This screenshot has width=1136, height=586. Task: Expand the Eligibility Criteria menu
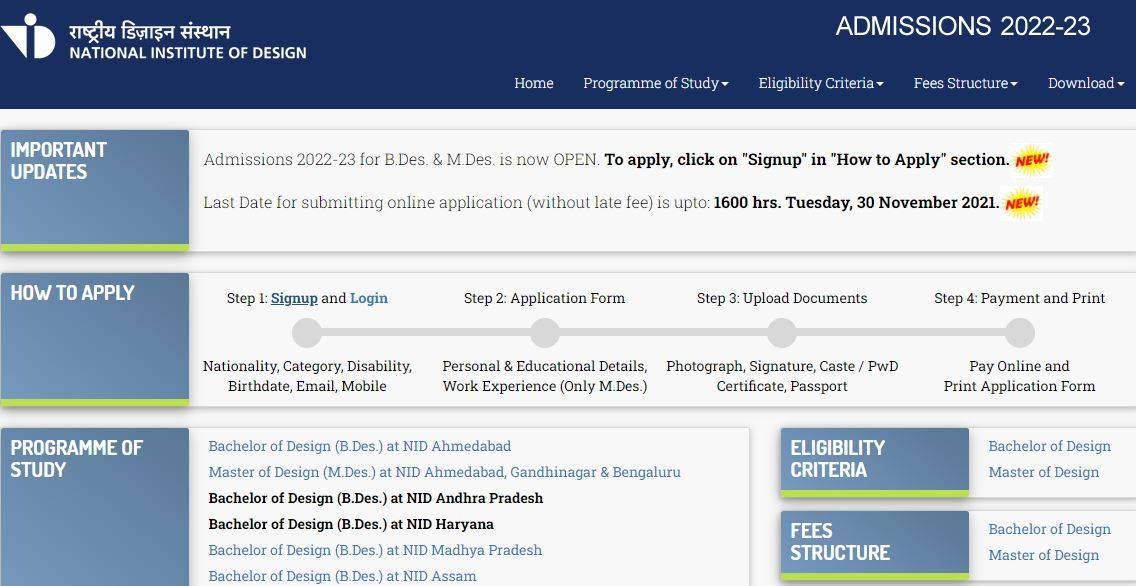[x=821, y=84]
